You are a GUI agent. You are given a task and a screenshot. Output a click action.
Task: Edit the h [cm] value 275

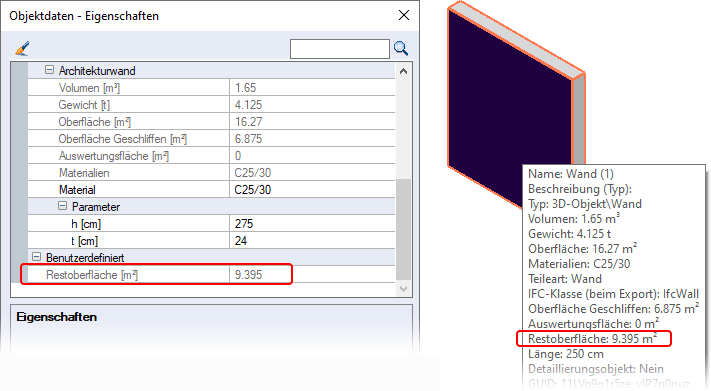[x=244, y=224]
